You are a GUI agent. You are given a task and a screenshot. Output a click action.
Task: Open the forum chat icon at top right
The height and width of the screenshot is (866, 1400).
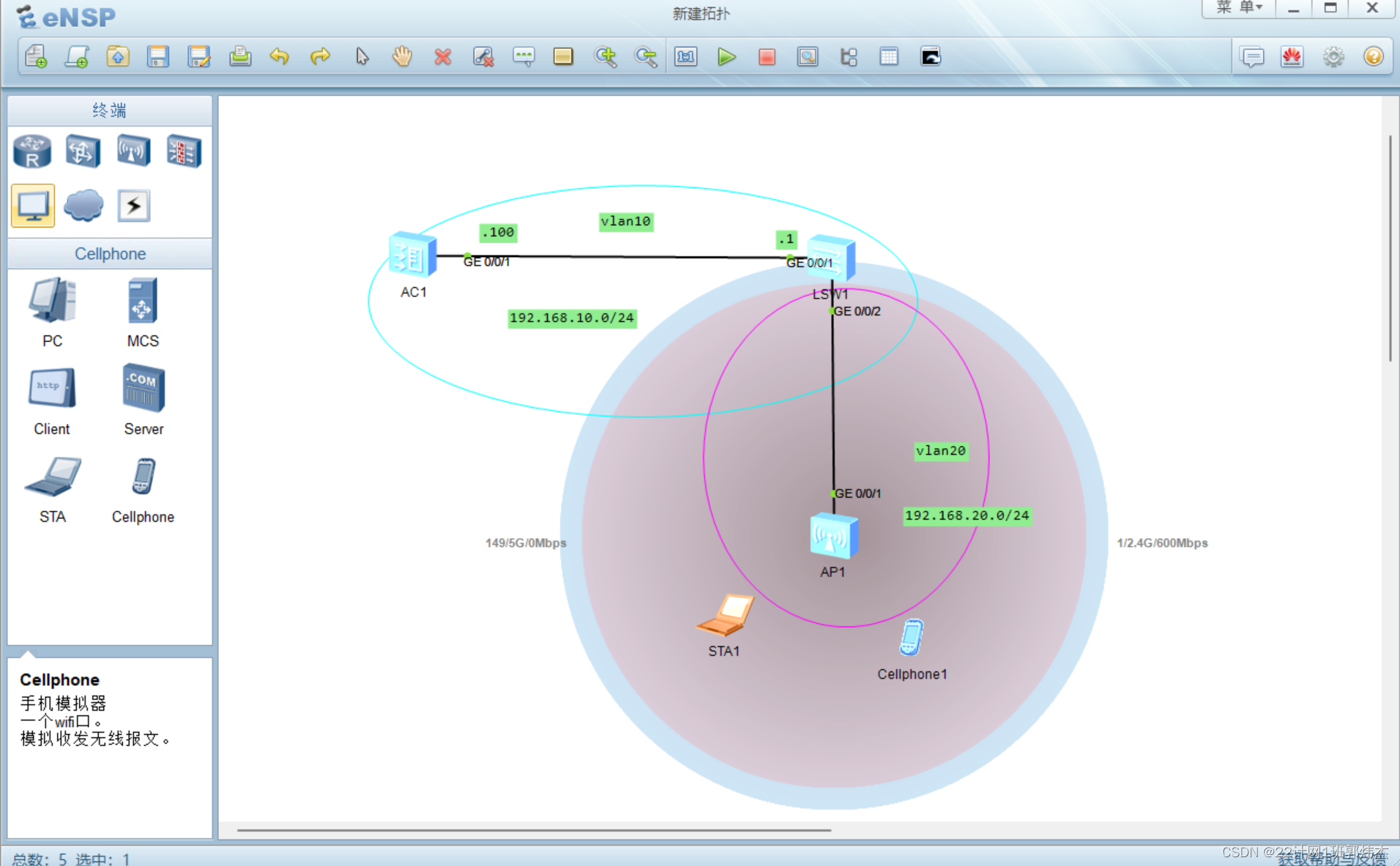[1252, 56]
